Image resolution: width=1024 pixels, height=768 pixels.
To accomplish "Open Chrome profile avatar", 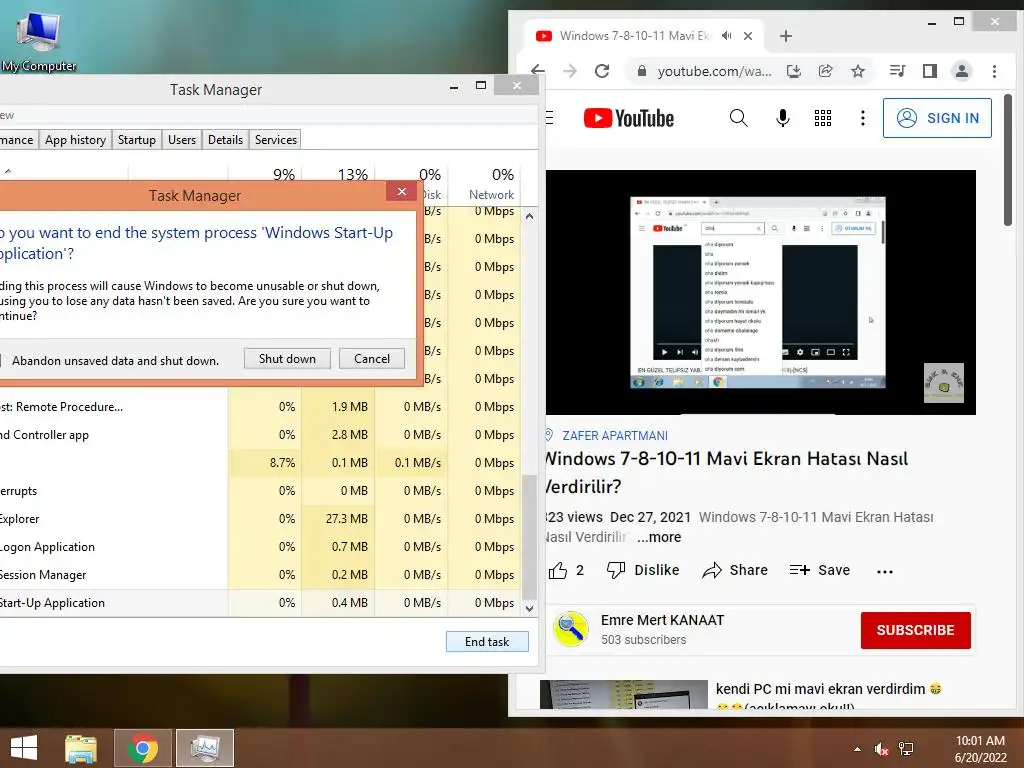I will point(962,71).
